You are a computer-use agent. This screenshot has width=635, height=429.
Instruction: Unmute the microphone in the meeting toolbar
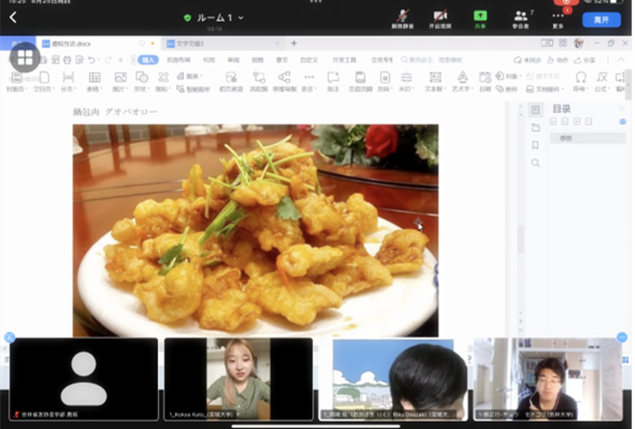click(402, 18)
